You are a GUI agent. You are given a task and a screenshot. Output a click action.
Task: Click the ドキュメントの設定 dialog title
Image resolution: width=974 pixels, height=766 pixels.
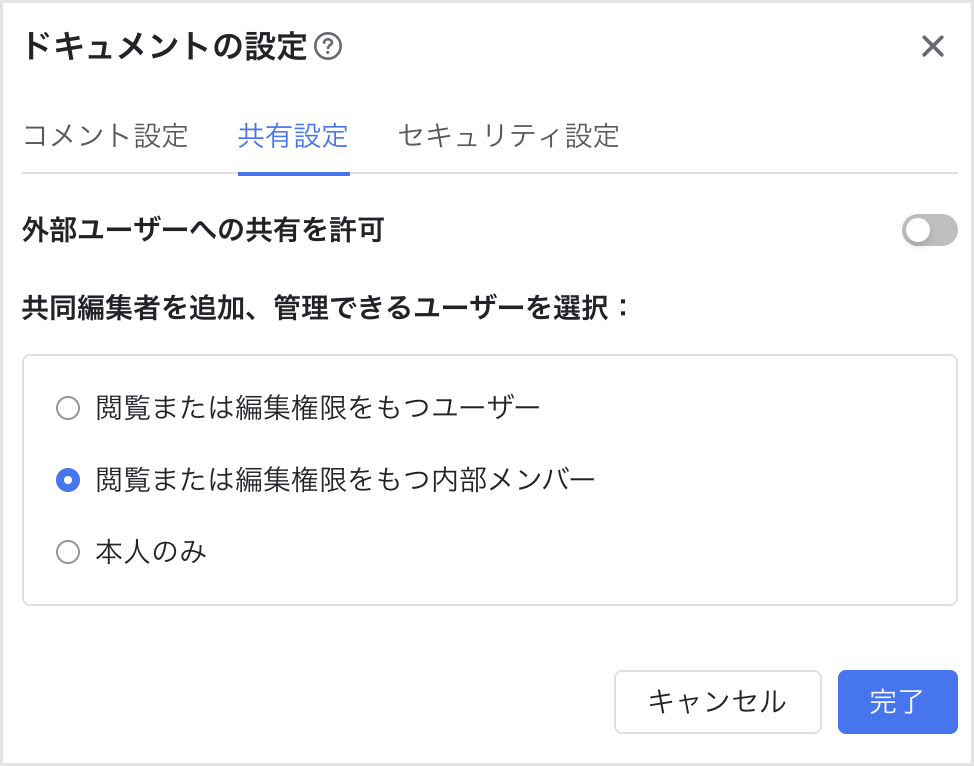click(164, 47)
